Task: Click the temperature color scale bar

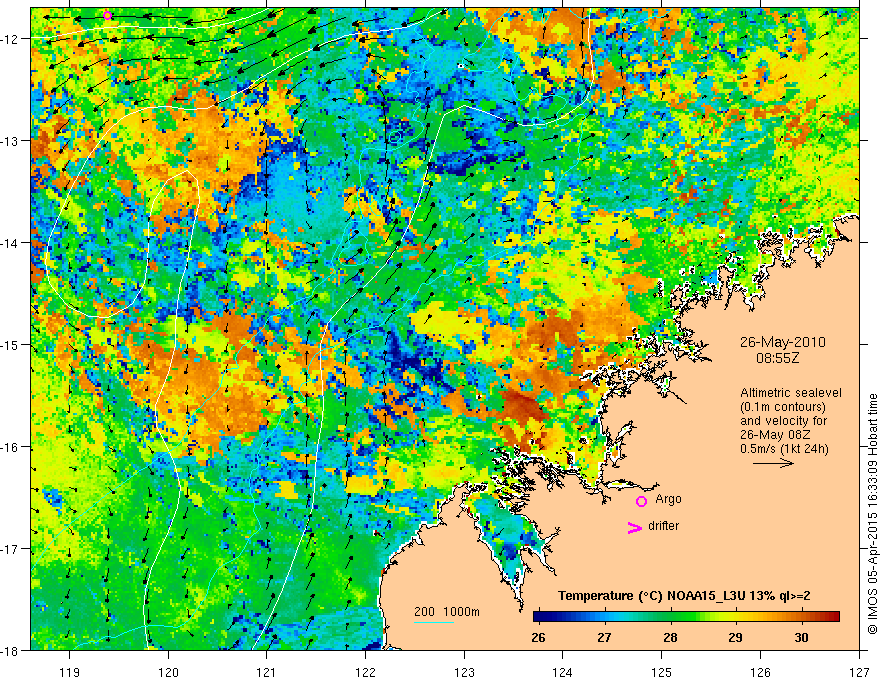Action: pyautogui.click(x=686, y=617)
